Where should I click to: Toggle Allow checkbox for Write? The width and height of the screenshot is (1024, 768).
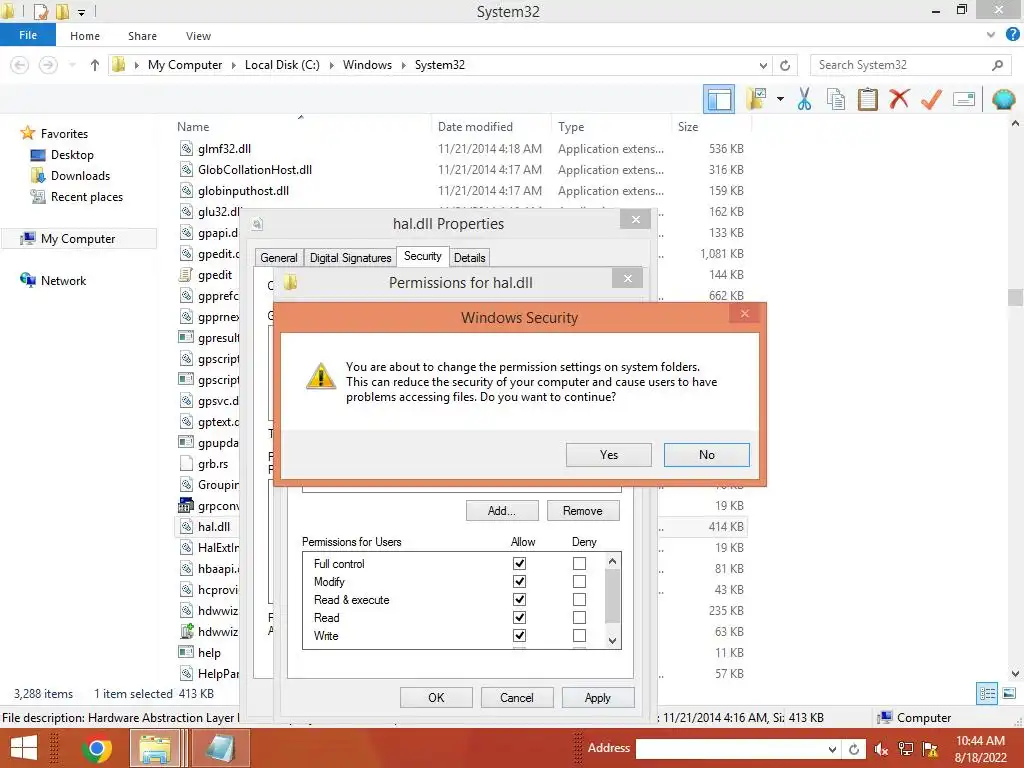(x=519, y=635)
